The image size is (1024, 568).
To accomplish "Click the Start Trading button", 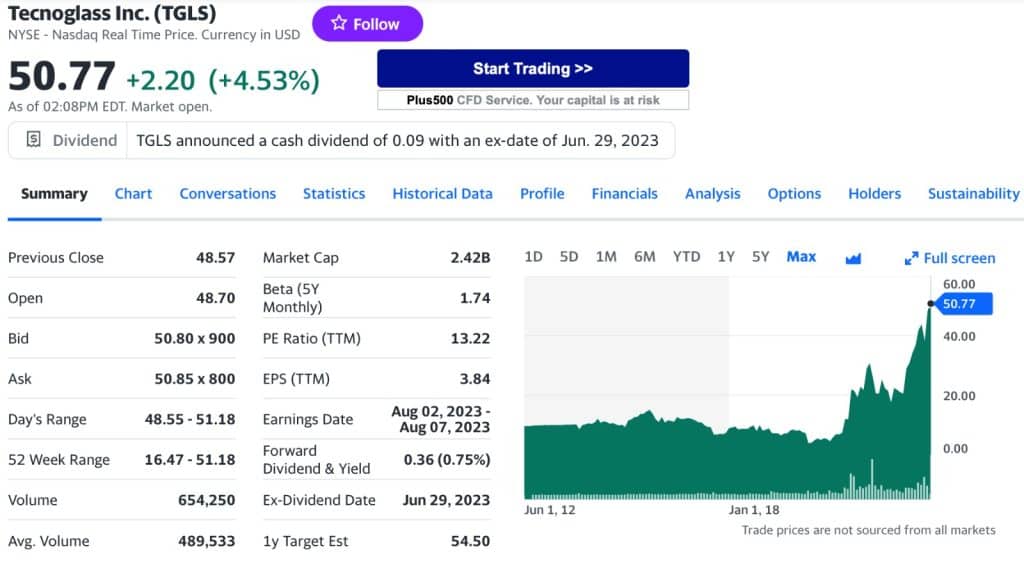I will [x=533, y=69].
